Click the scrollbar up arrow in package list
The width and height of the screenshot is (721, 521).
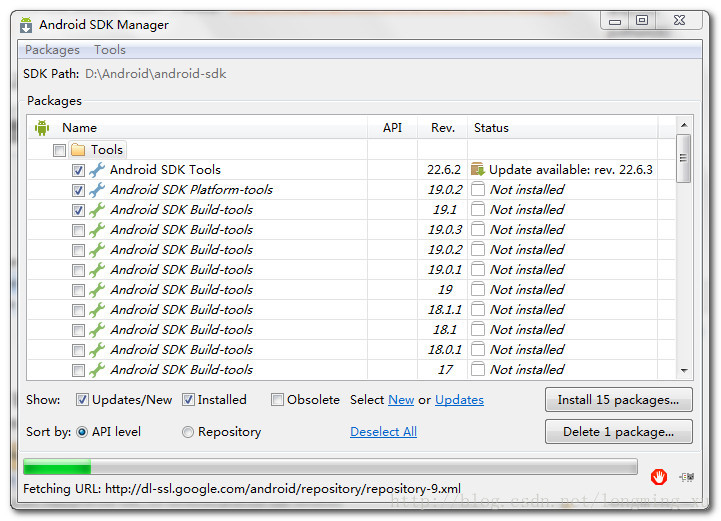(x=684, y=125)
